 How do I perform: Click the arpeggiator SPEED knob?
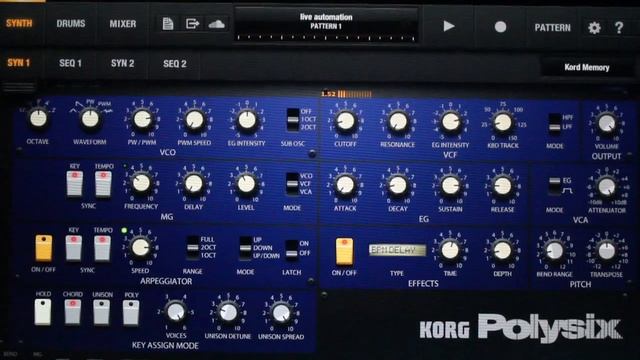click(140, 248)
